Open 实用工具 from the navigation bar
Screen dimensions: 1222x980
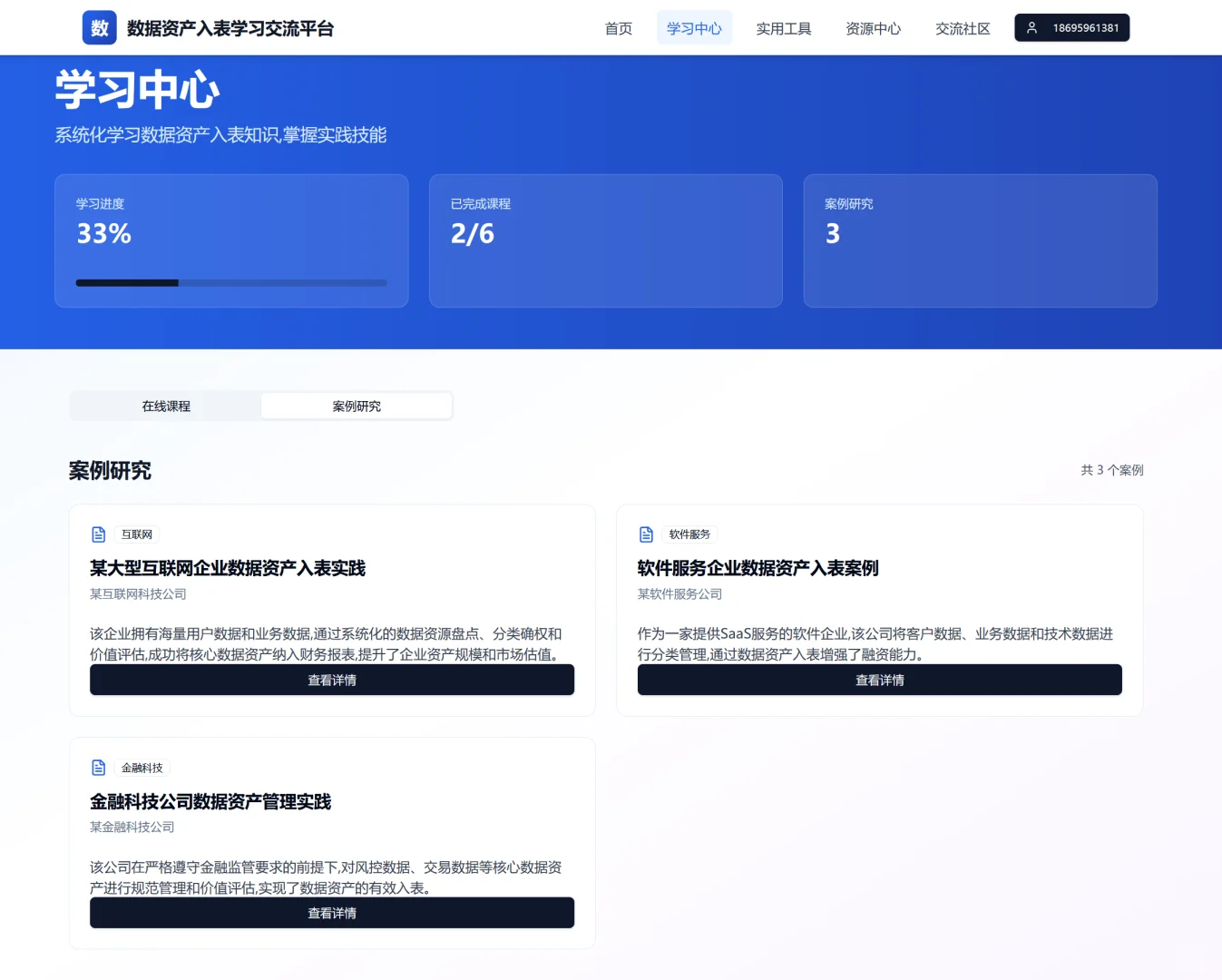click(x=783, y=28)
